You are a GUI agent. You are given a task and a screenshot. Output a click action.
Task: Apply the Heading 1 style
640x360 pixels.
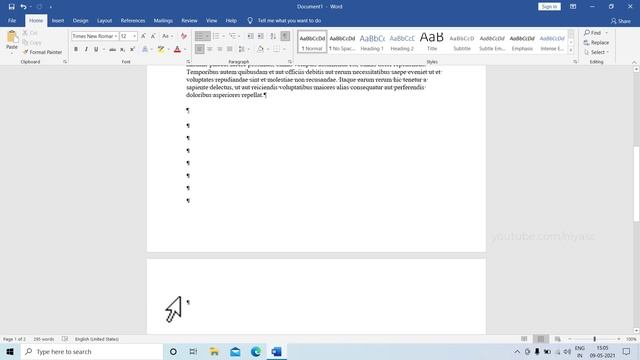372,41
